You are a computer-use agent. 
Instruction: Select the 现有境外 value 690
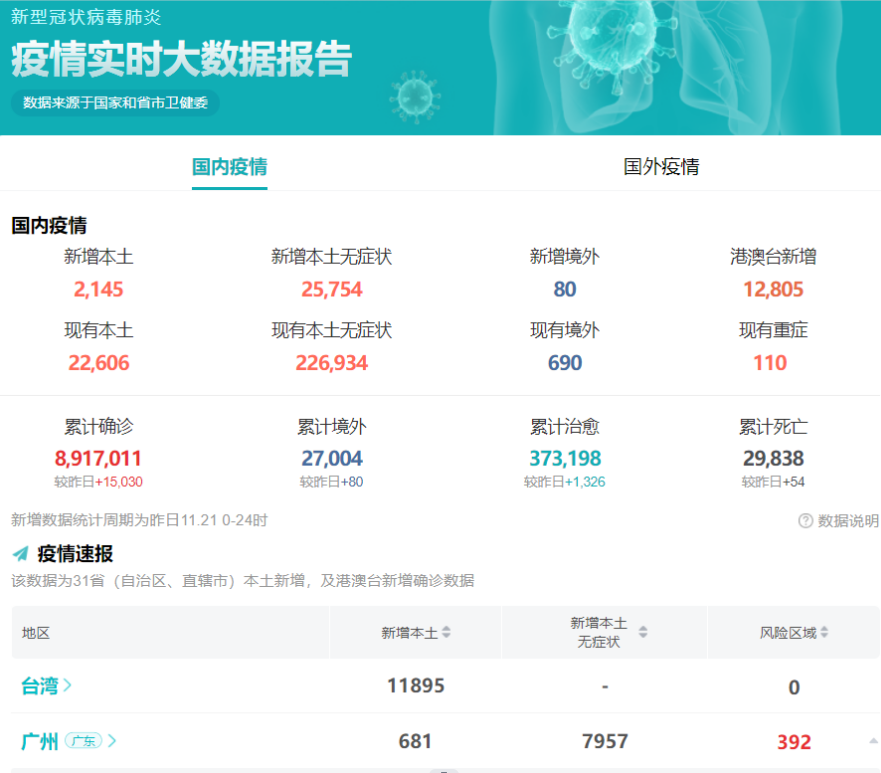pos(565,363)
